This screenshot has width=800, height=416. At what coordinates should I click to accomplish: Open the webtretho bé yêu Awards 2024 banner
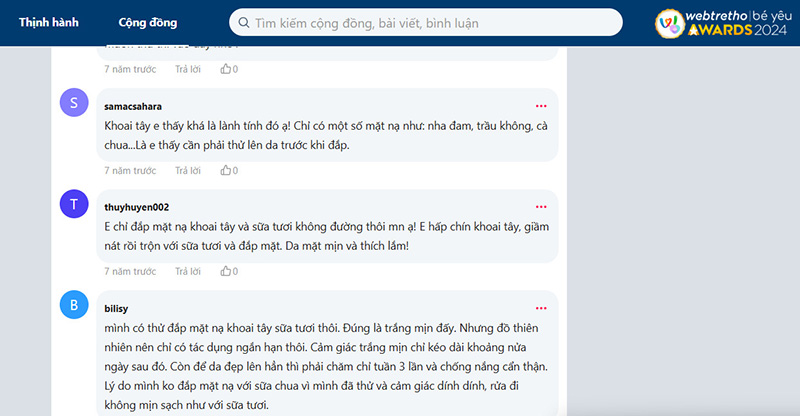(x=723, y=23)
